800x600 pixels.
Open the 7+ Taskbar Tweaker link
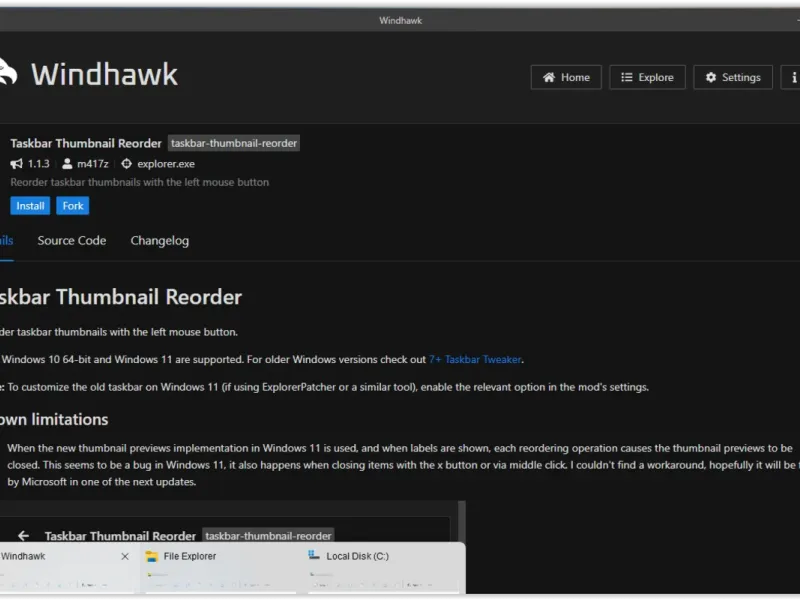tap(476, 360)
